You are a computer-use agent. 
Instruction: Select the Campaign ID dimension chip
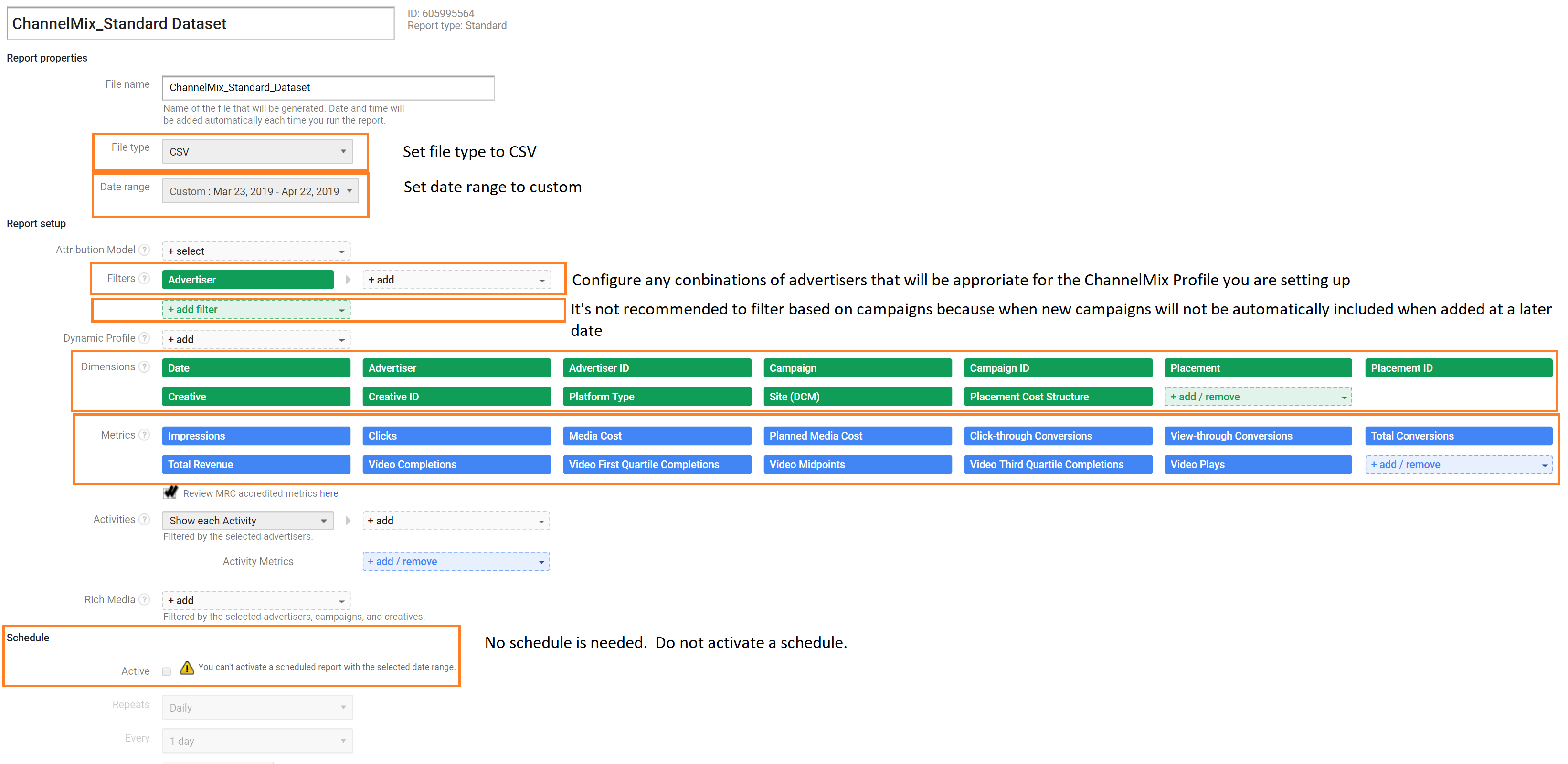click(x=1058, y=368)
